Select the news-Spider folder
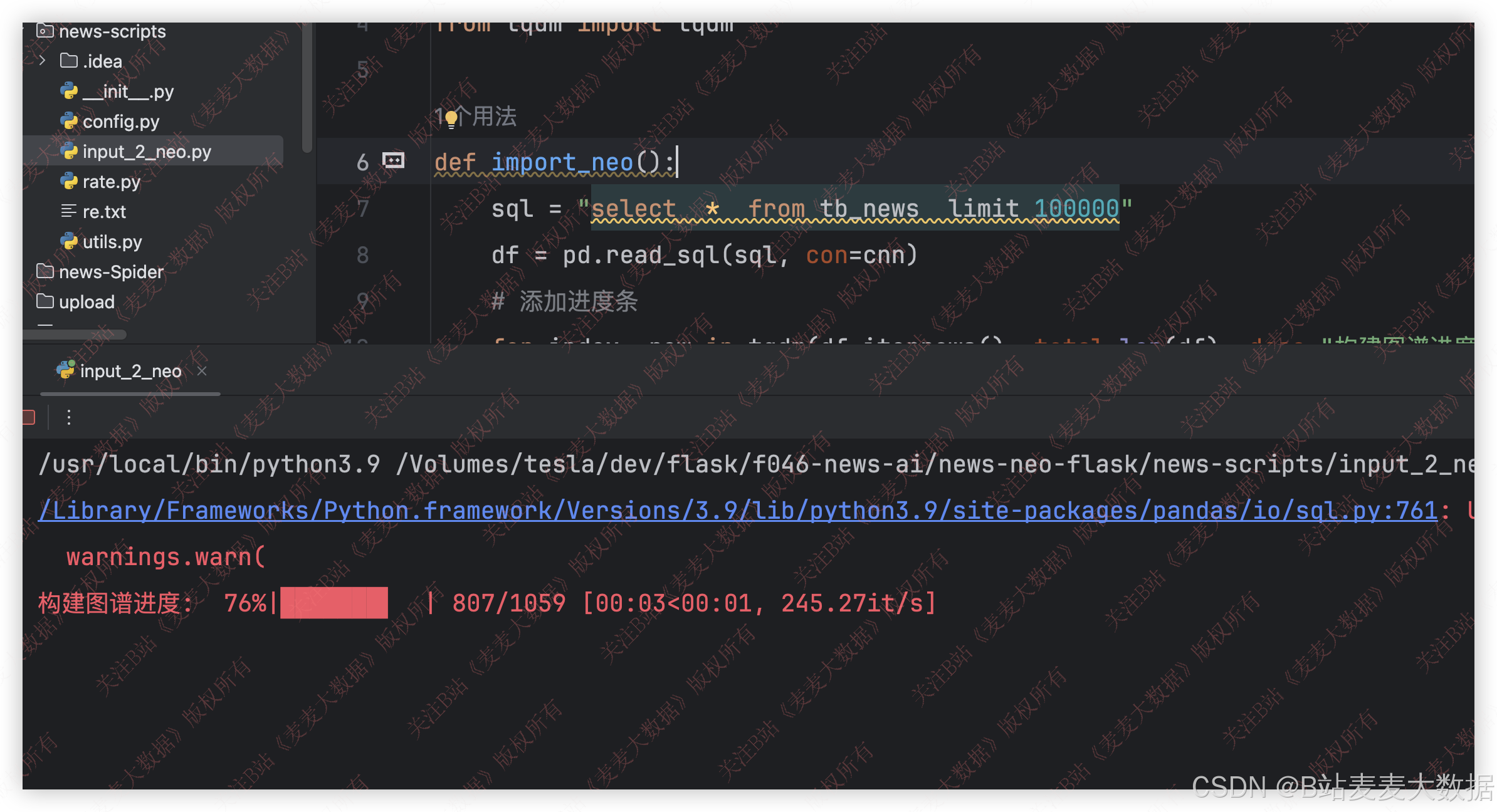1497x812 pixels. [110, 272]
